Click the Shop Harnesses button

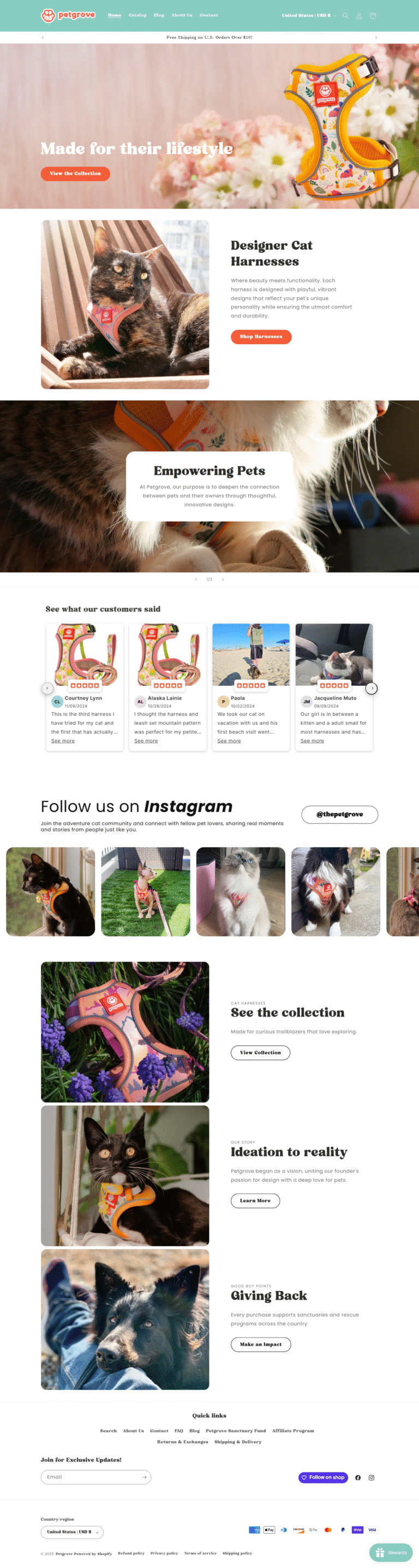(261, 336)
